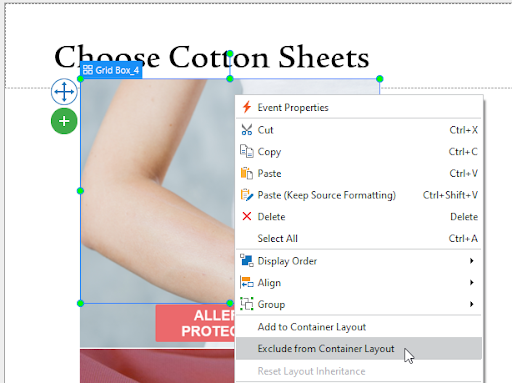
Task: Click the green plus add button
Action: click(x=64, y=121)
